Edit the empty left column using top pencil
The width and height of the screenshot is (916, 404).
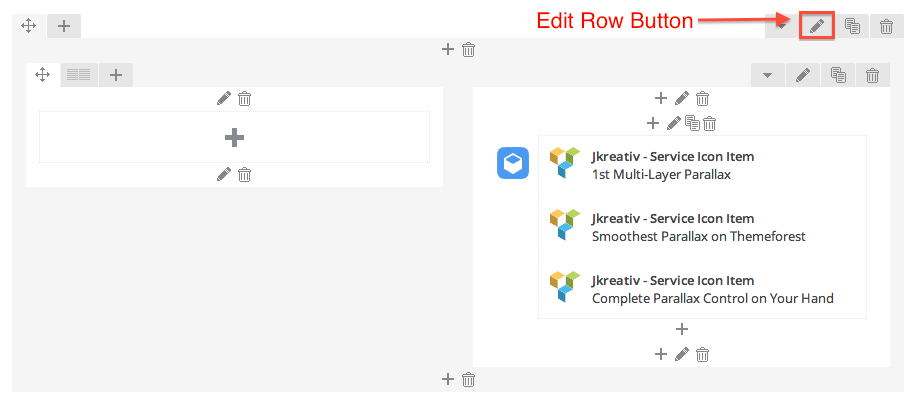point(224,98)
